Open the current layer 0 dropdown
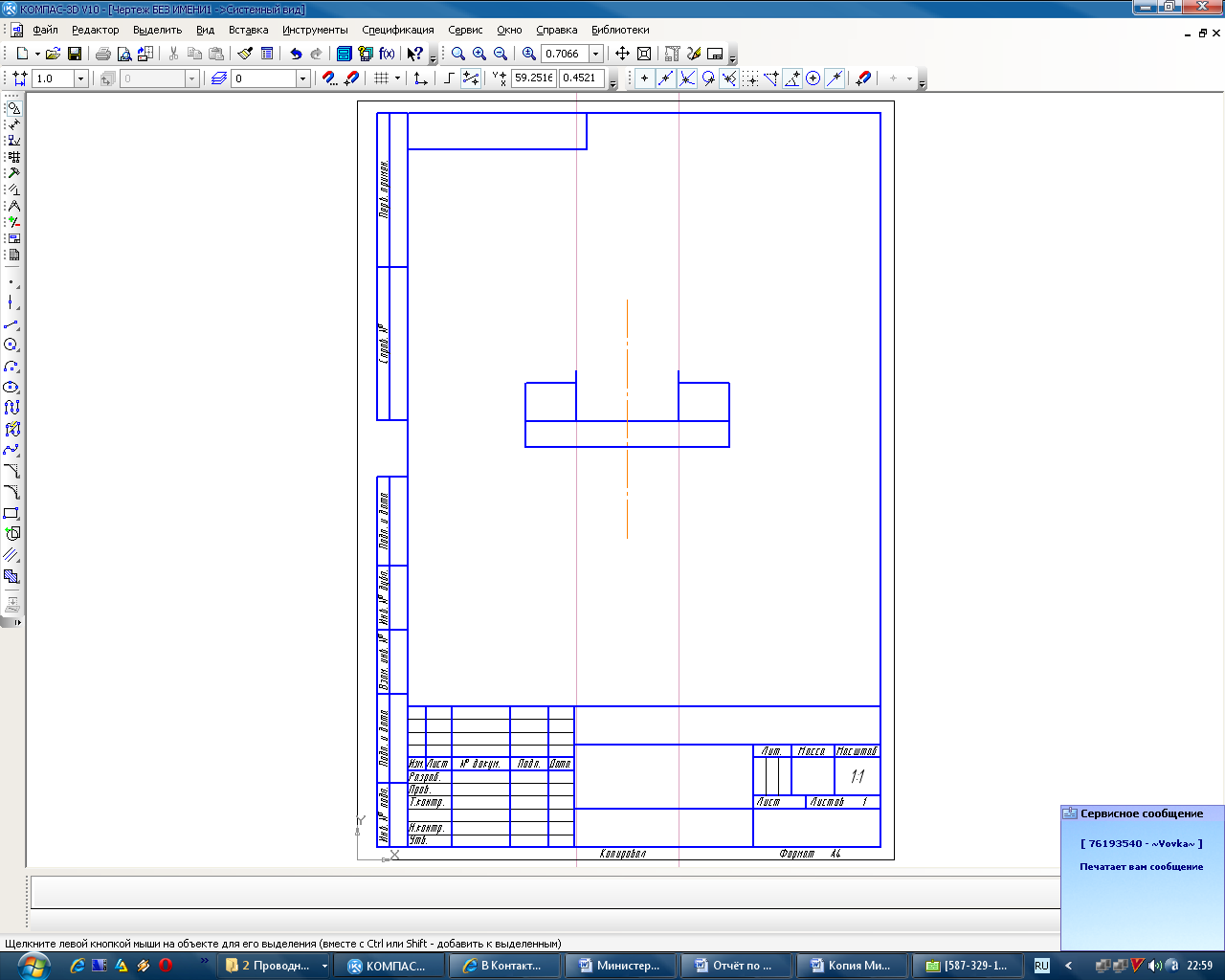1225x980 pixels. click(x=302, y=78)
